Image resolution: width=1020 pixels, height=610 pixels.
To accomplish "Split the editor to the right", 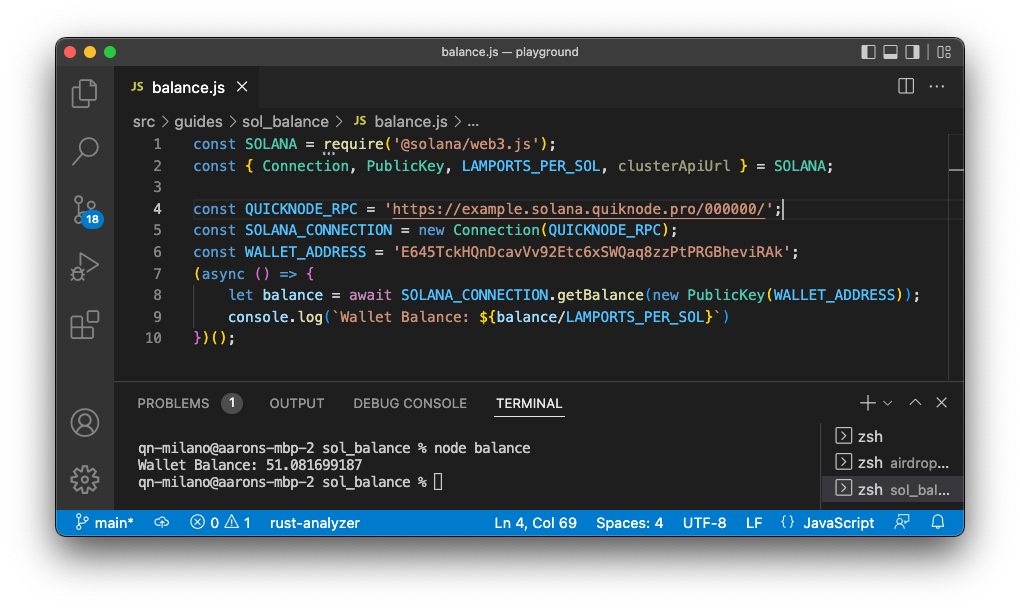I will [906, 86].
